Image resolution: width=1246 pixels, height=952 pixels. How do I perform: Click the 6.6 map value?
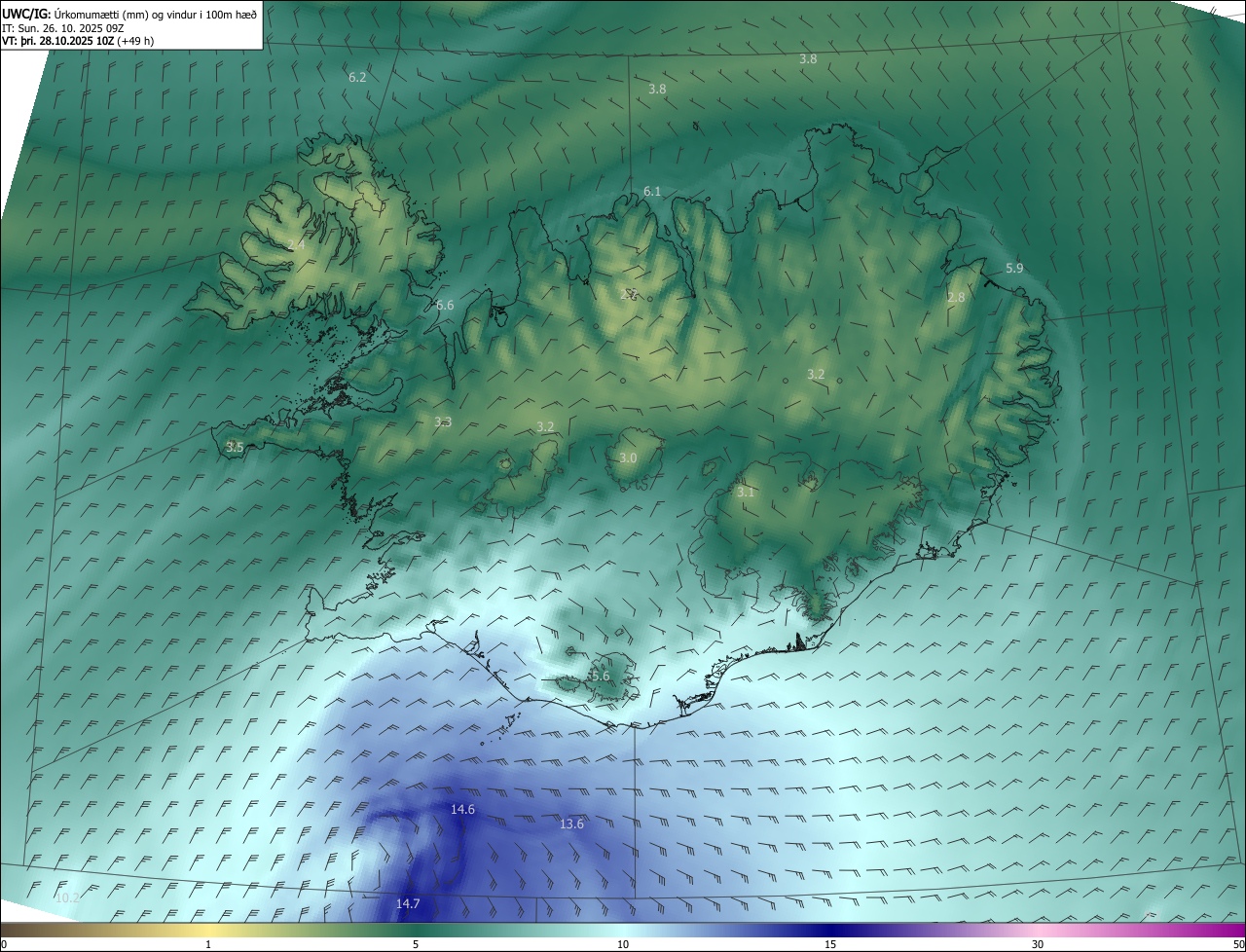pos(445,306)
